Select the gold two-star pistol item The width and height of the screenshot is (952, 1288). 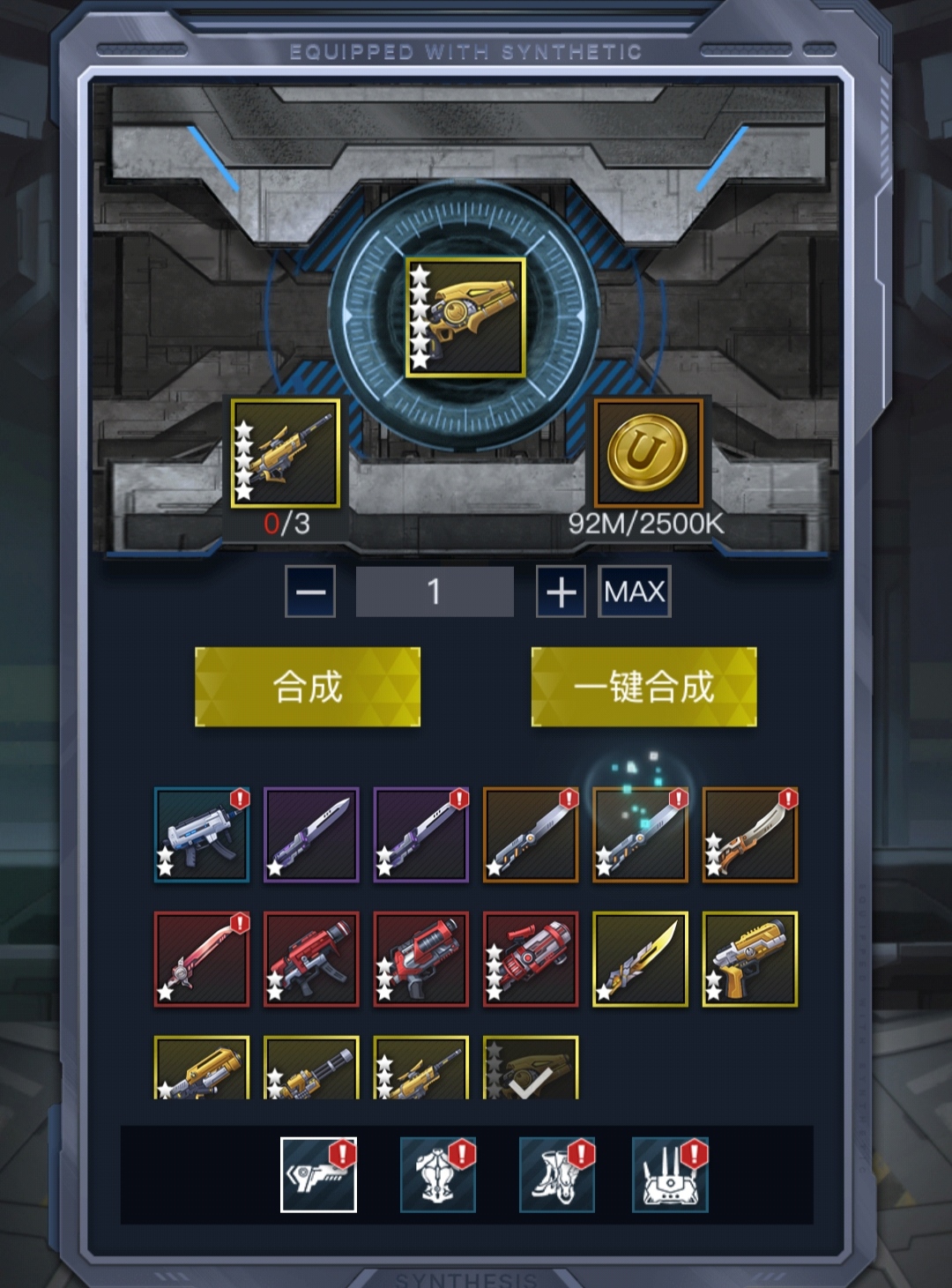click(750, 959)
